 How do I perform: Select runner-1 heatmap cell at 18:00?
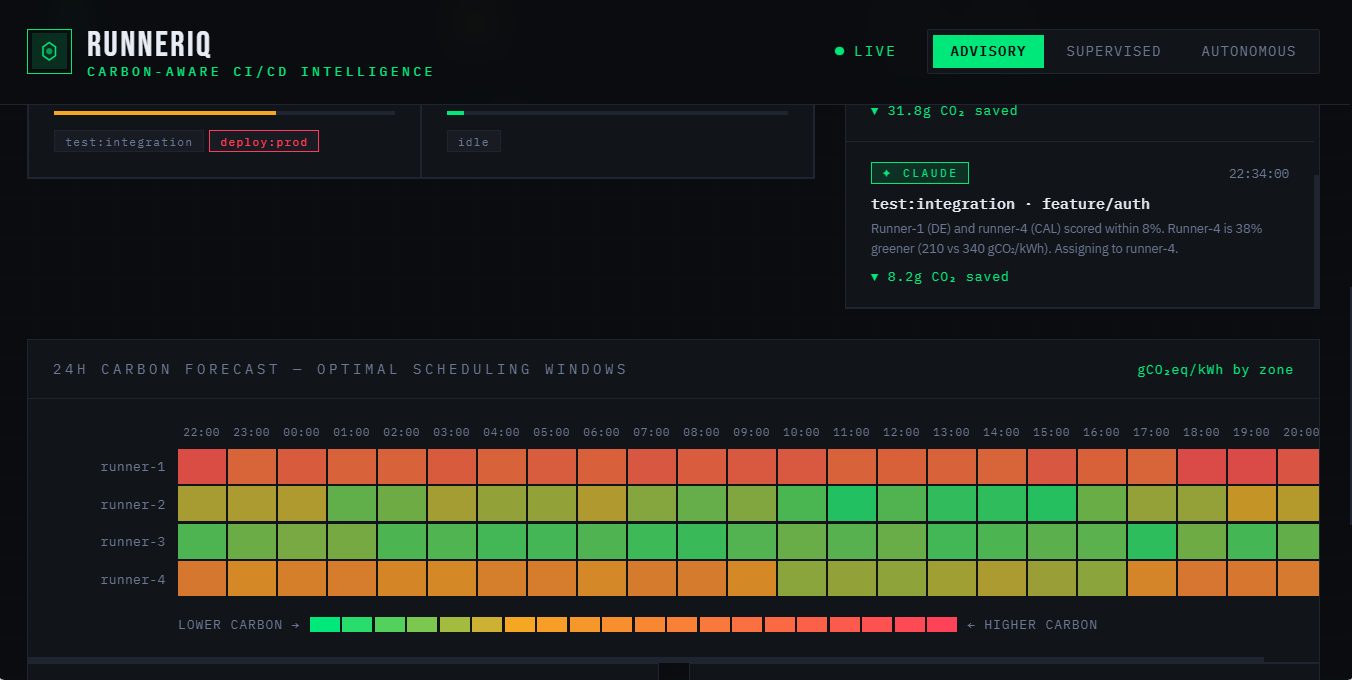[1202, 467]
